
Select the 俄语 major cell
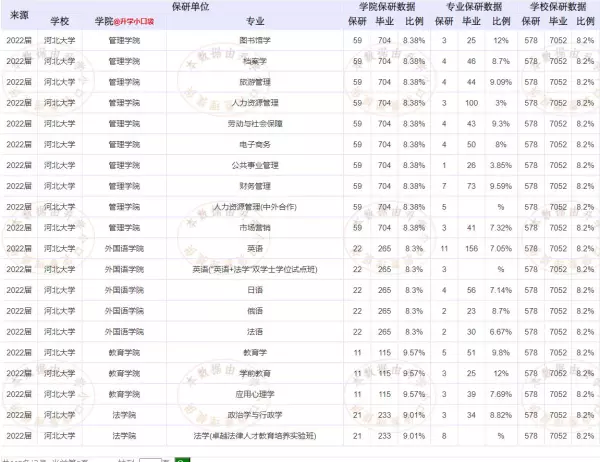coord(255,311)
